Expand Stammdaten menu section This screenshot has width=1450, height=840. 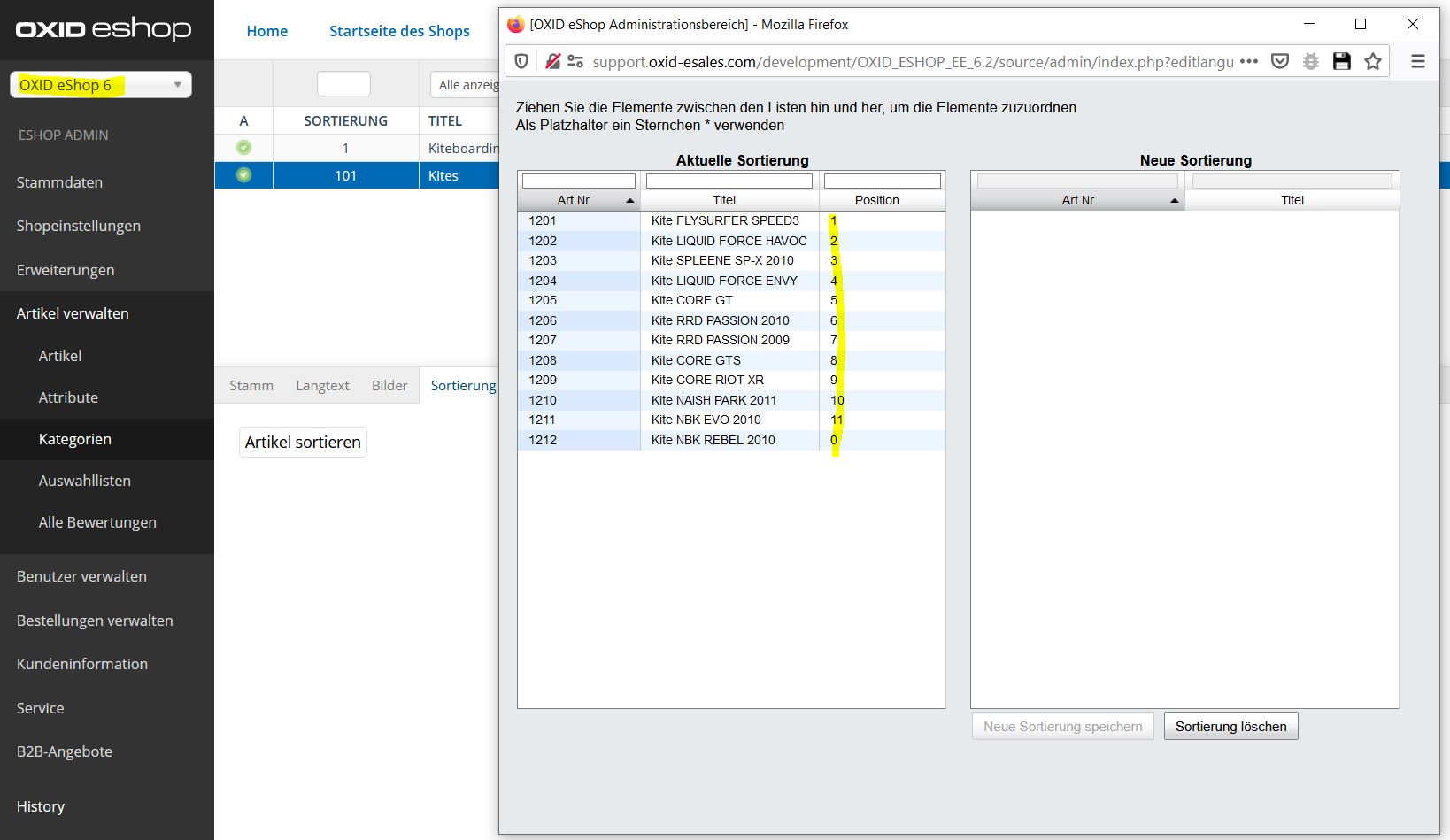(59, 182)
